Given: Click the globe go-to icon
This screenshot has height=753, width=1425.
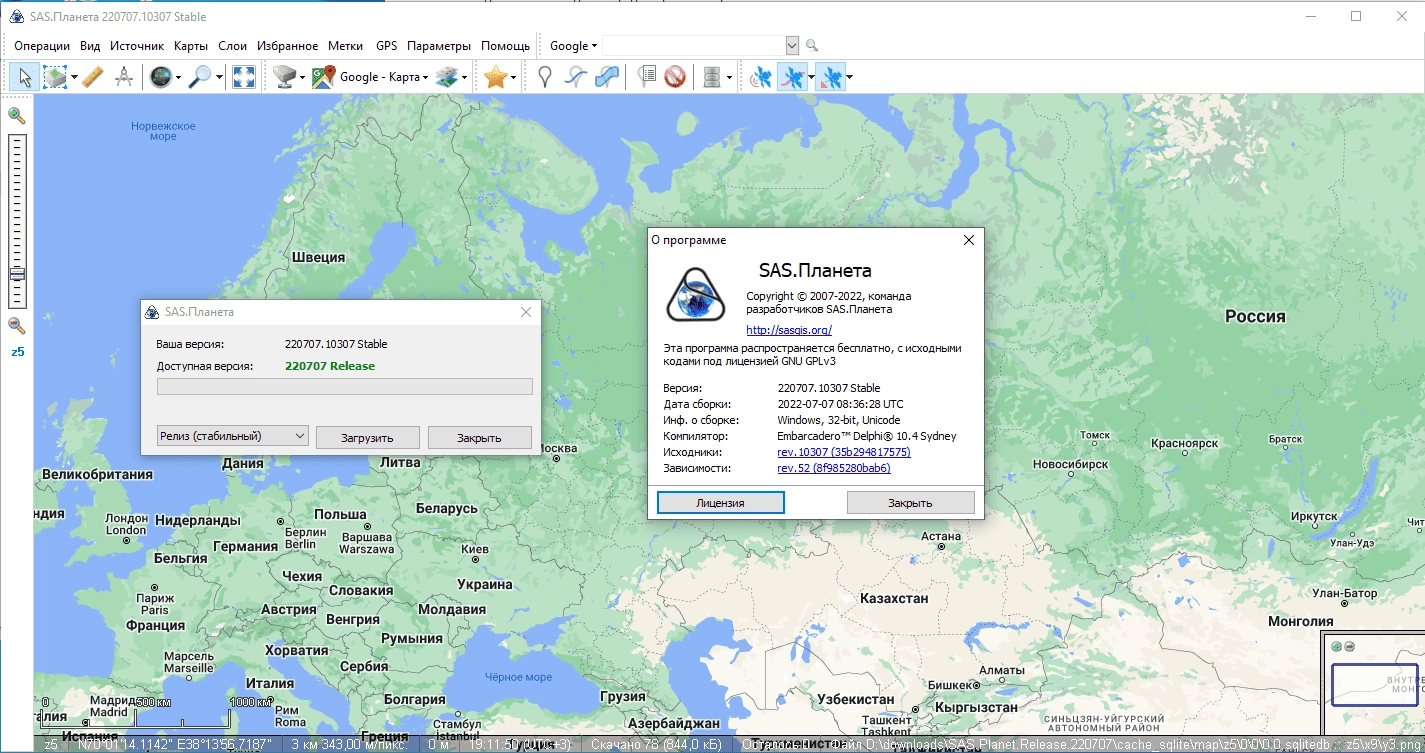Looking at the screenshot, I should click(x=160, y=77).
